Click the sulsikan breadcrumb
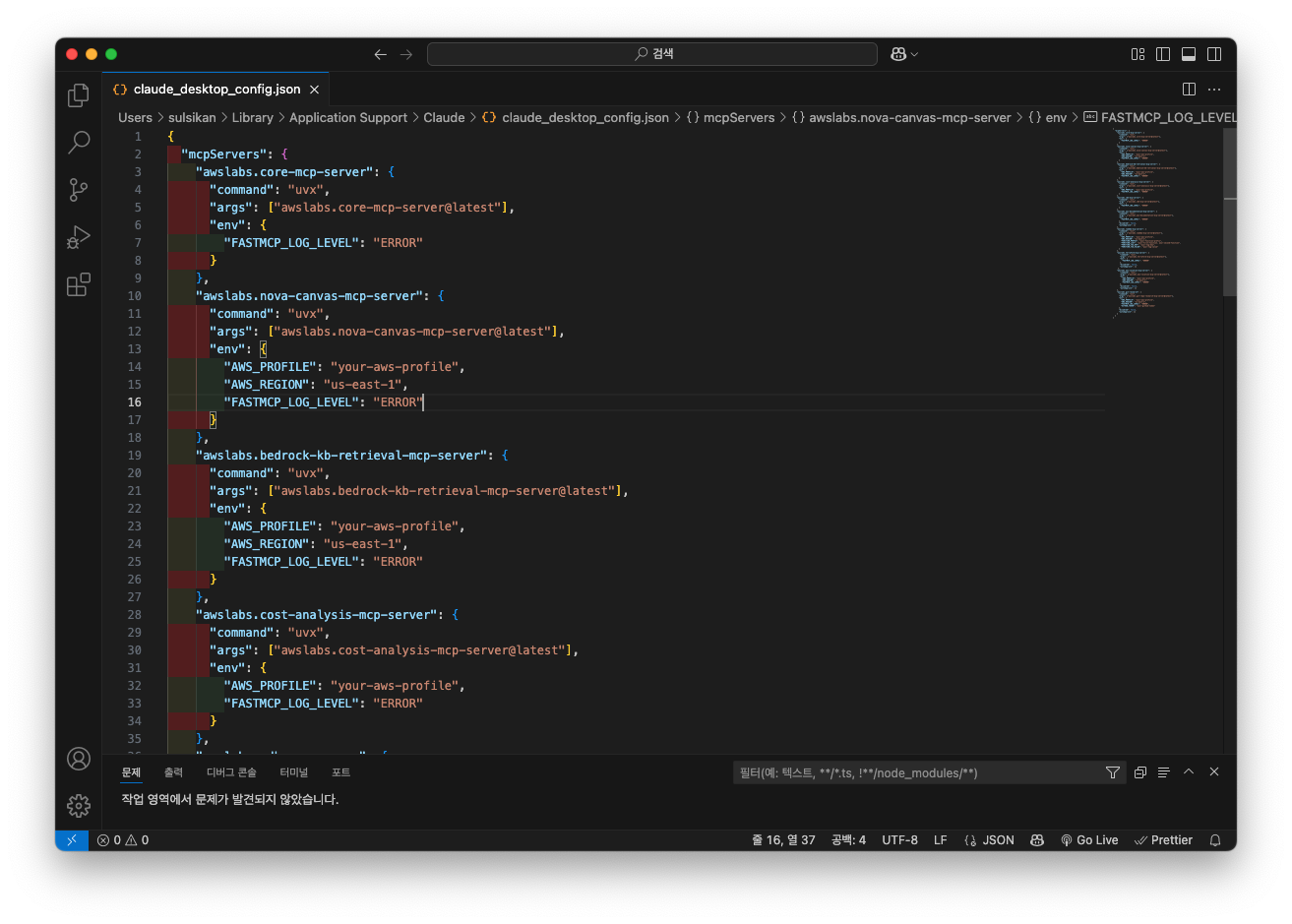Viewport: 1292px width, 924px height. pyautogui.click(x=192, y=117)
